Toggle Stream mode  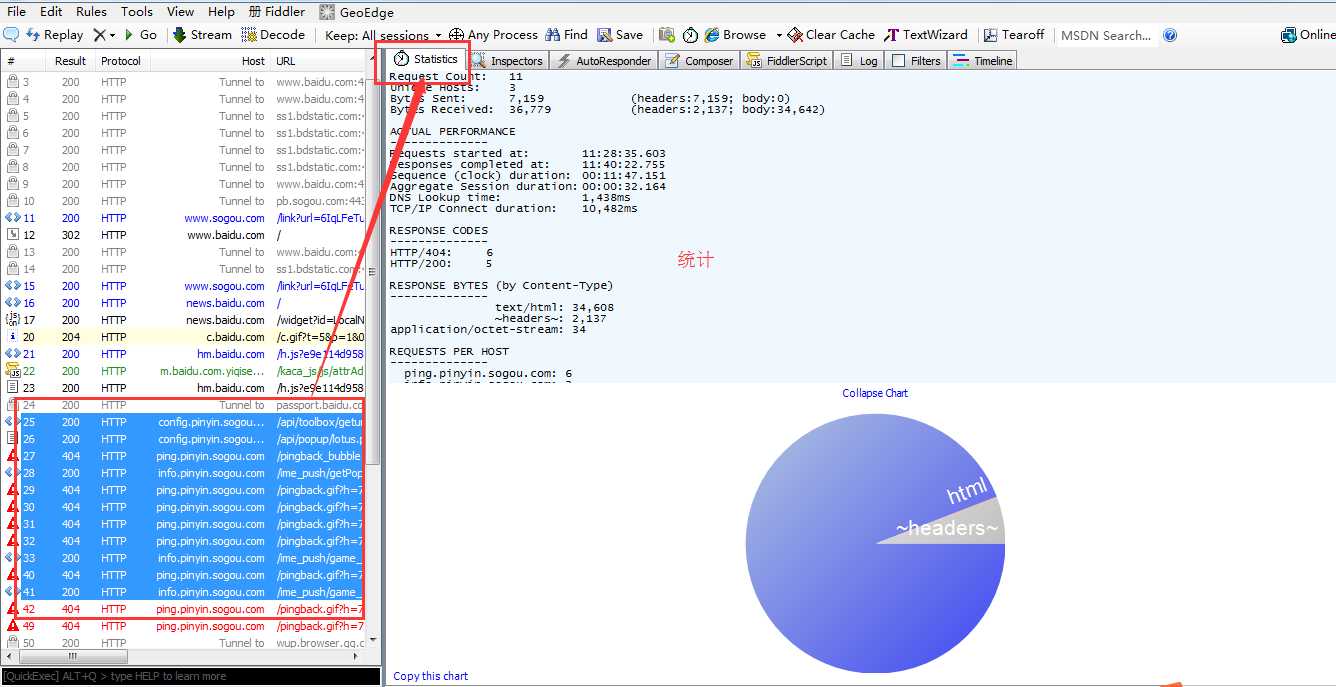coord(202,35)
